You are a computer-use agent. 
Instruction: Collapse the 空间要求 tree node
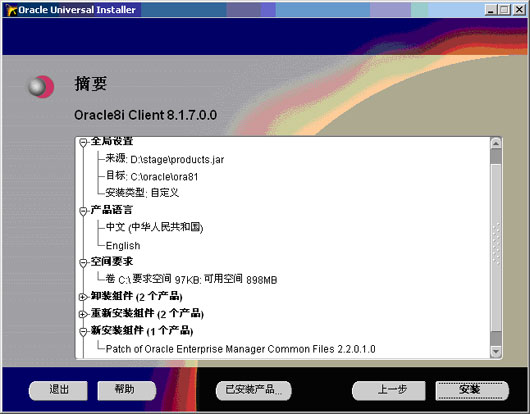pyautogui.click(x=83, y=263)
